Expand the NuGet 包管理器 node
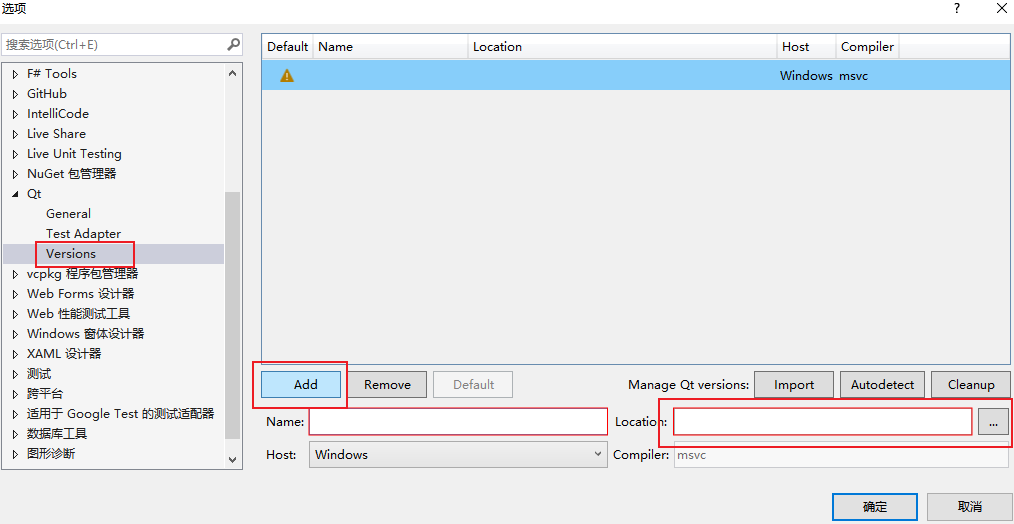Viewport: 1014px width, 524px height. point(16,175)
